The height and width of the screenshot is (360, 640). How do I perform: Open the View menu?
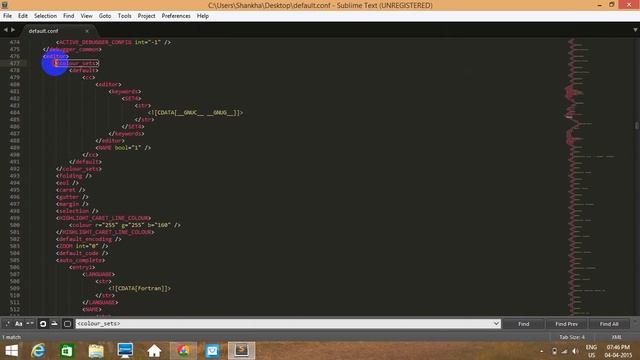point(86,16)
